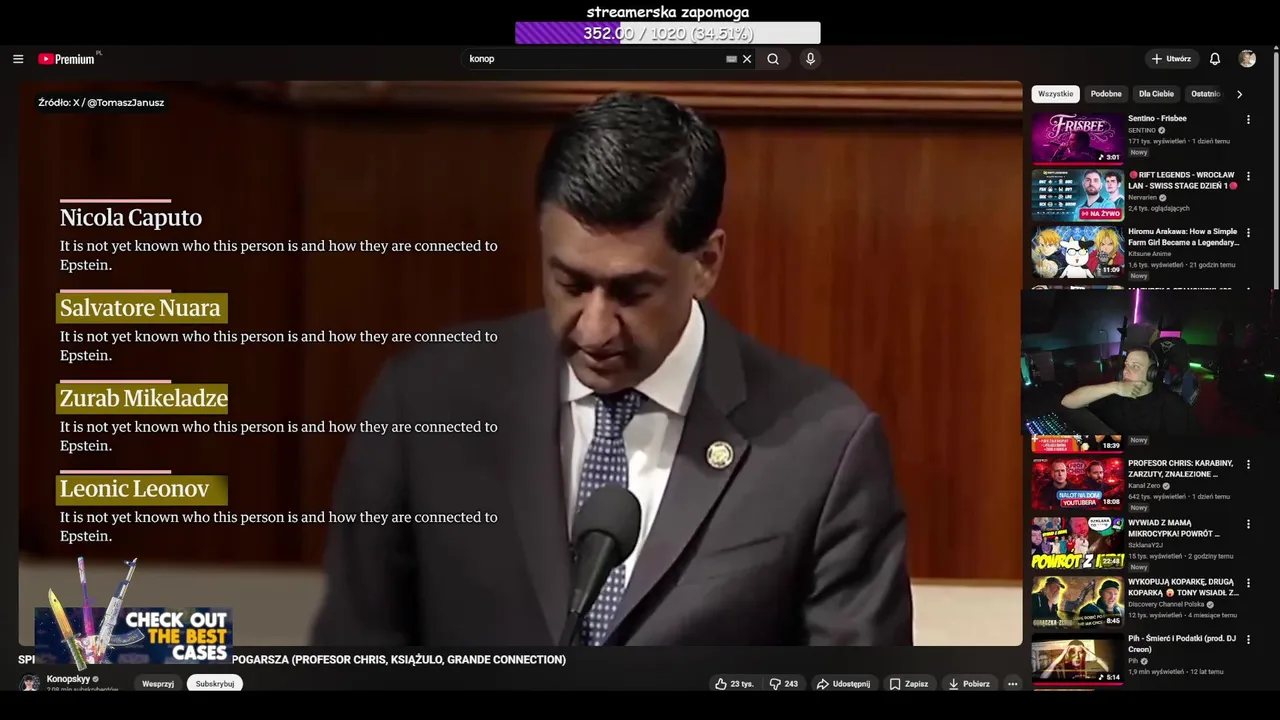Click the Nervarien channel name
This screenshot has height=720, width=1280.
coord(1143,197)
